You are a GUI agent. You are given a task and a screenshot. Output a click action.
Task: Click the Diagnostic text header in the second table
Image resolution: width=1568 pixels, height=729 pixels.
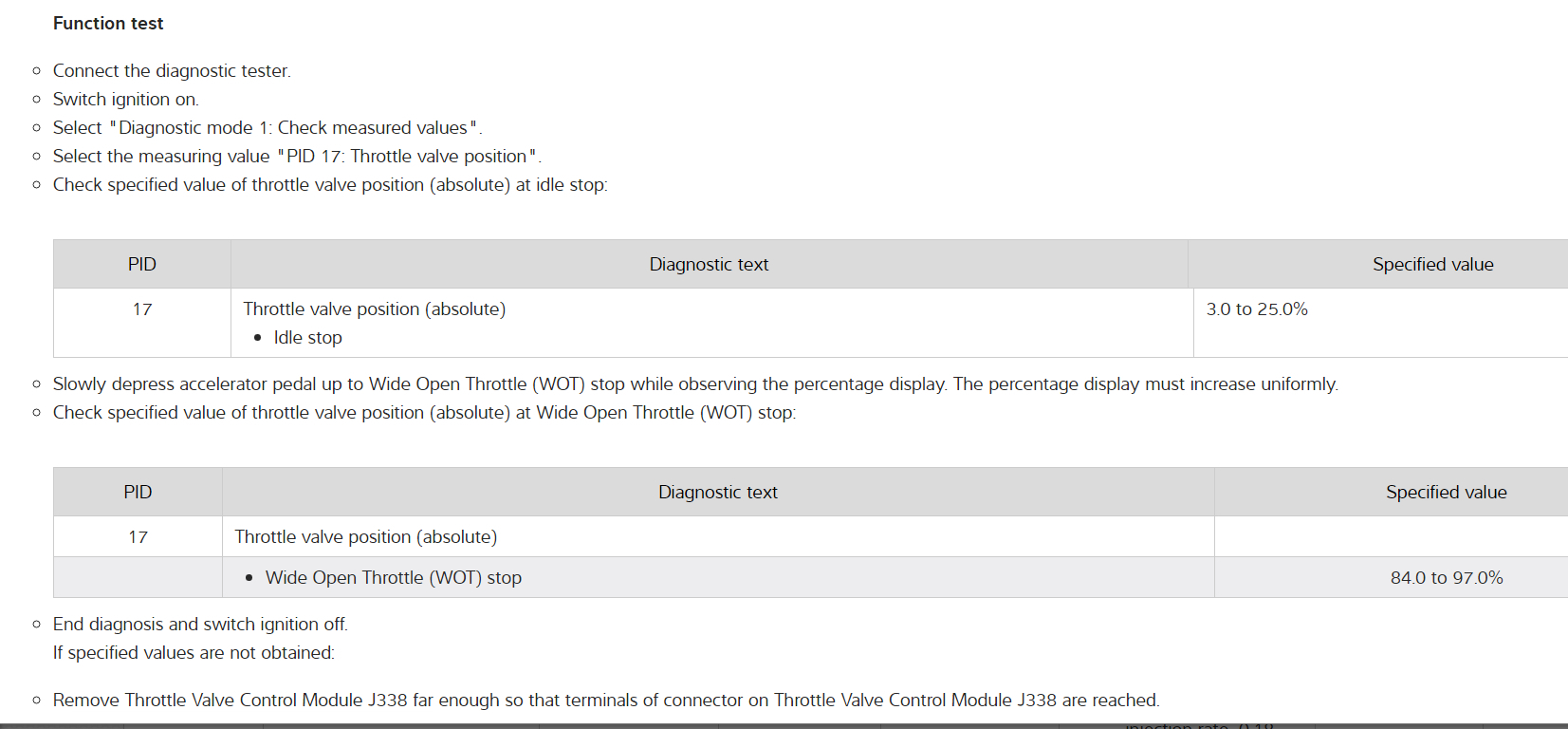tap(718, 493)
